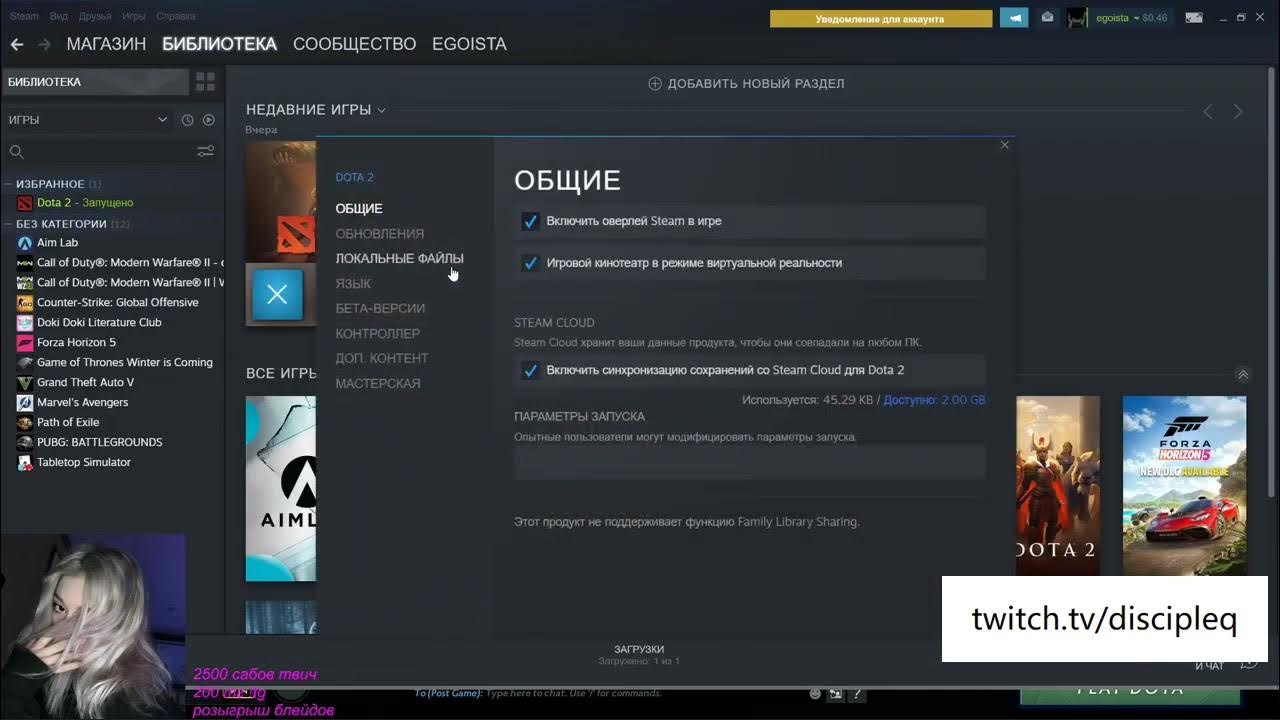Screen dimensions: 1280x720
Task: Select the Path of Exile list icon
Action: (x=25, y=423)
